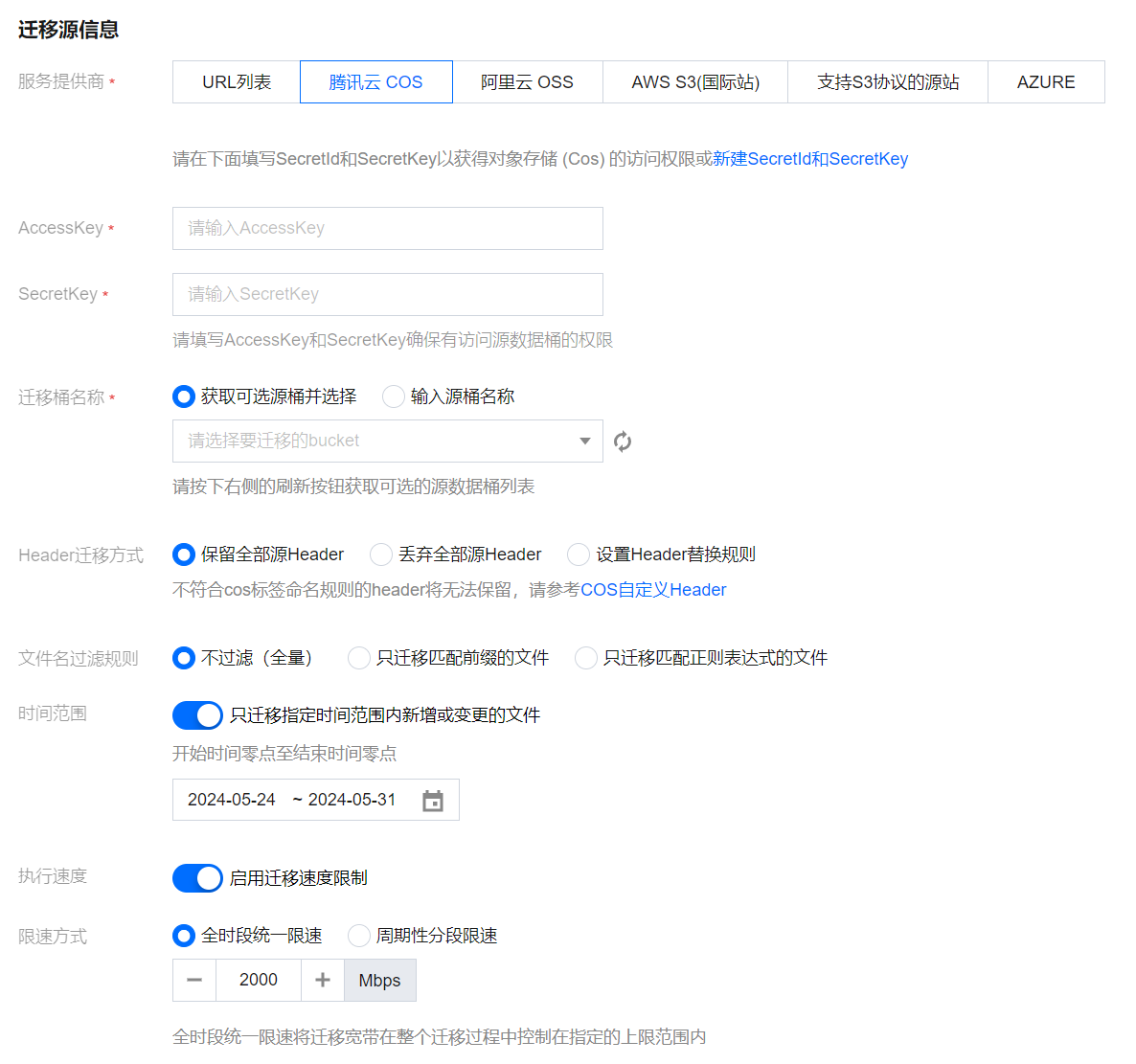Select 周期性分段限速 radio option

359,936
